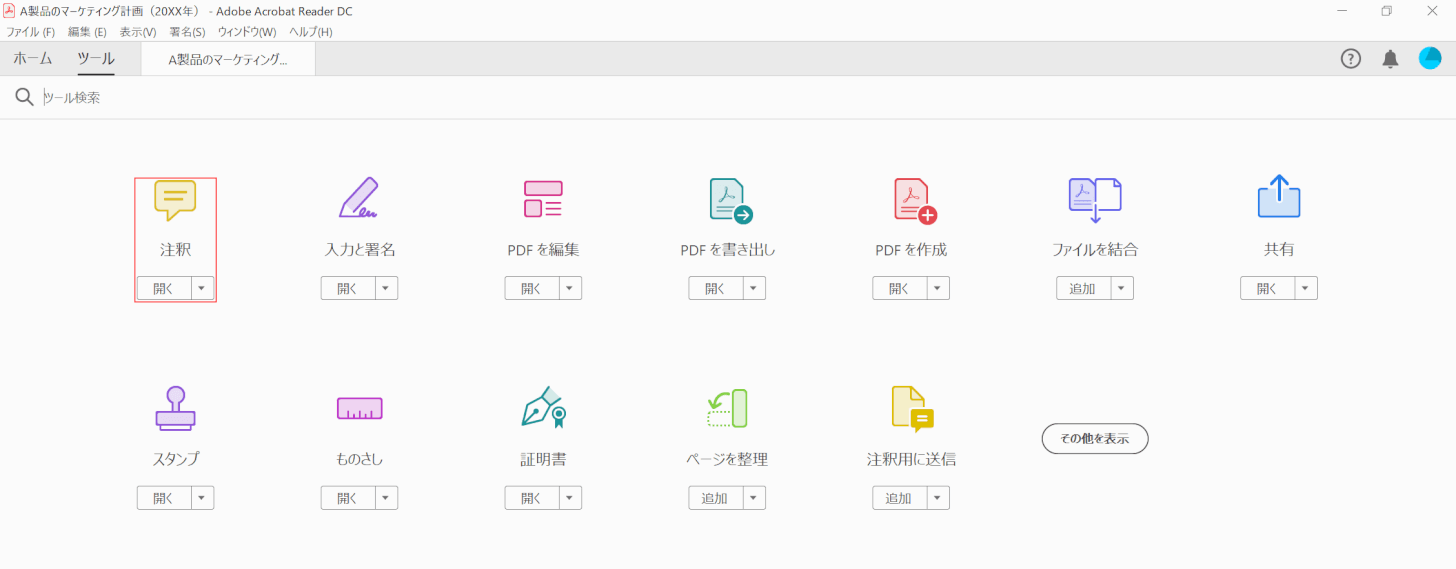Switch to the ホーム tab
The image size is (1456, 569).
(x=33, y=59)
